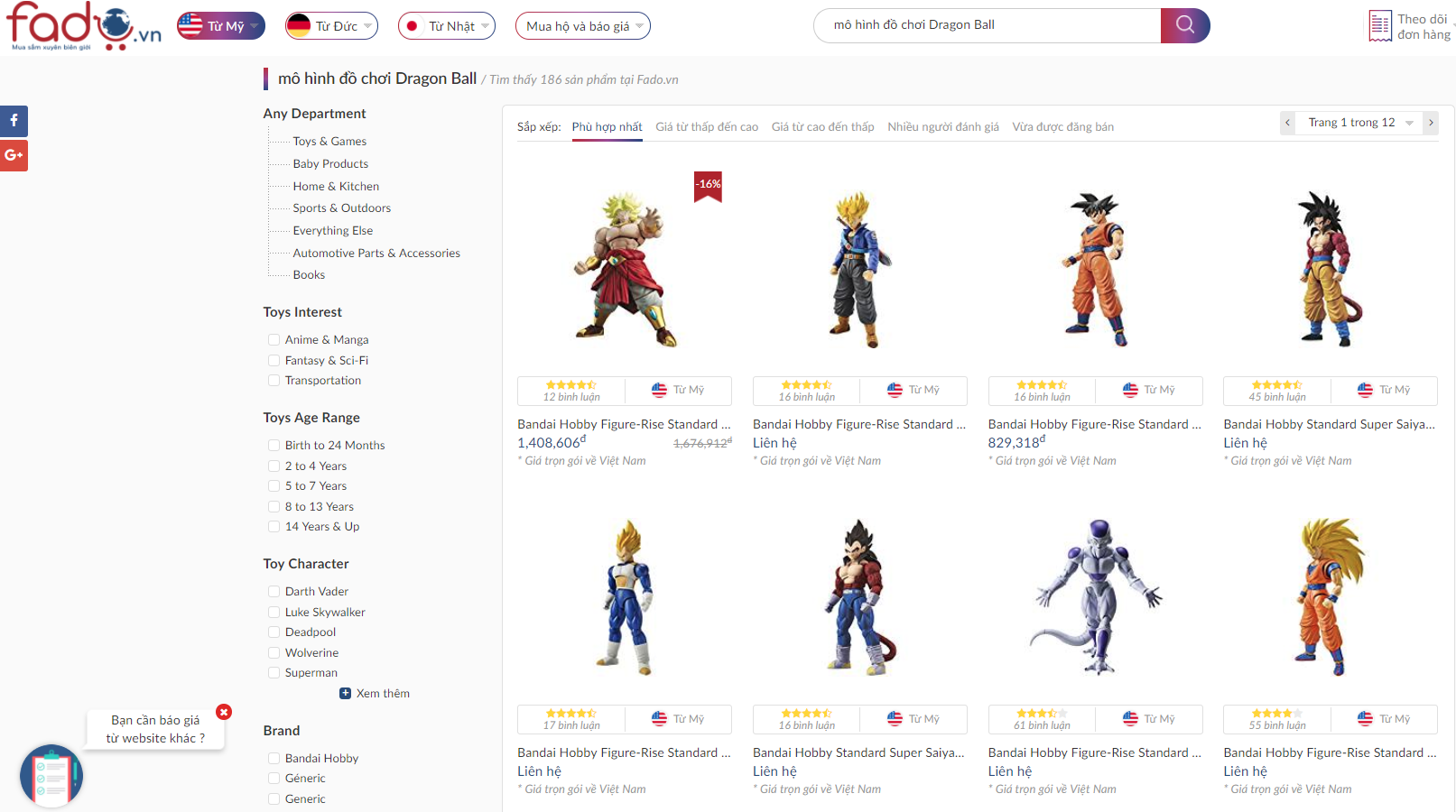
Task: Sort by Giá từ thấp đến cao
Action: 707,127
